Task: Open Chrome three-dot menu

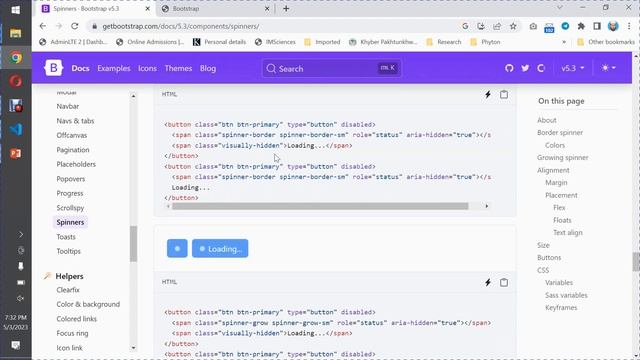Action: coord(629,26)
